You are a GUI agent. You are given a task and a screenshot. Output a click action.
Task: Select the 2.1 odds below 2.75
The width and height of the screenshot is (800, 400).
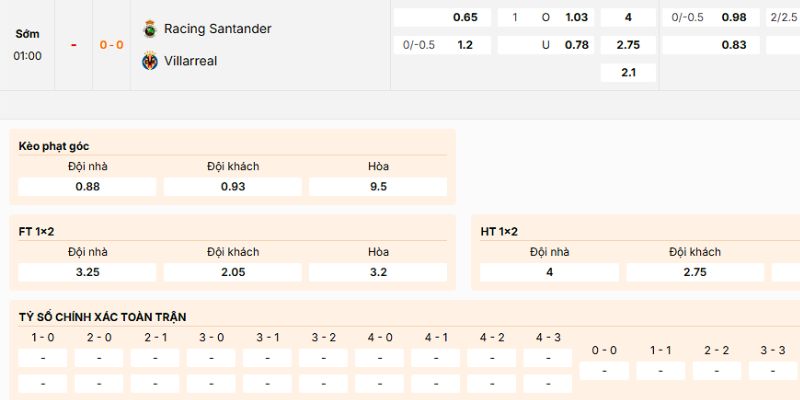click(628, 72)
